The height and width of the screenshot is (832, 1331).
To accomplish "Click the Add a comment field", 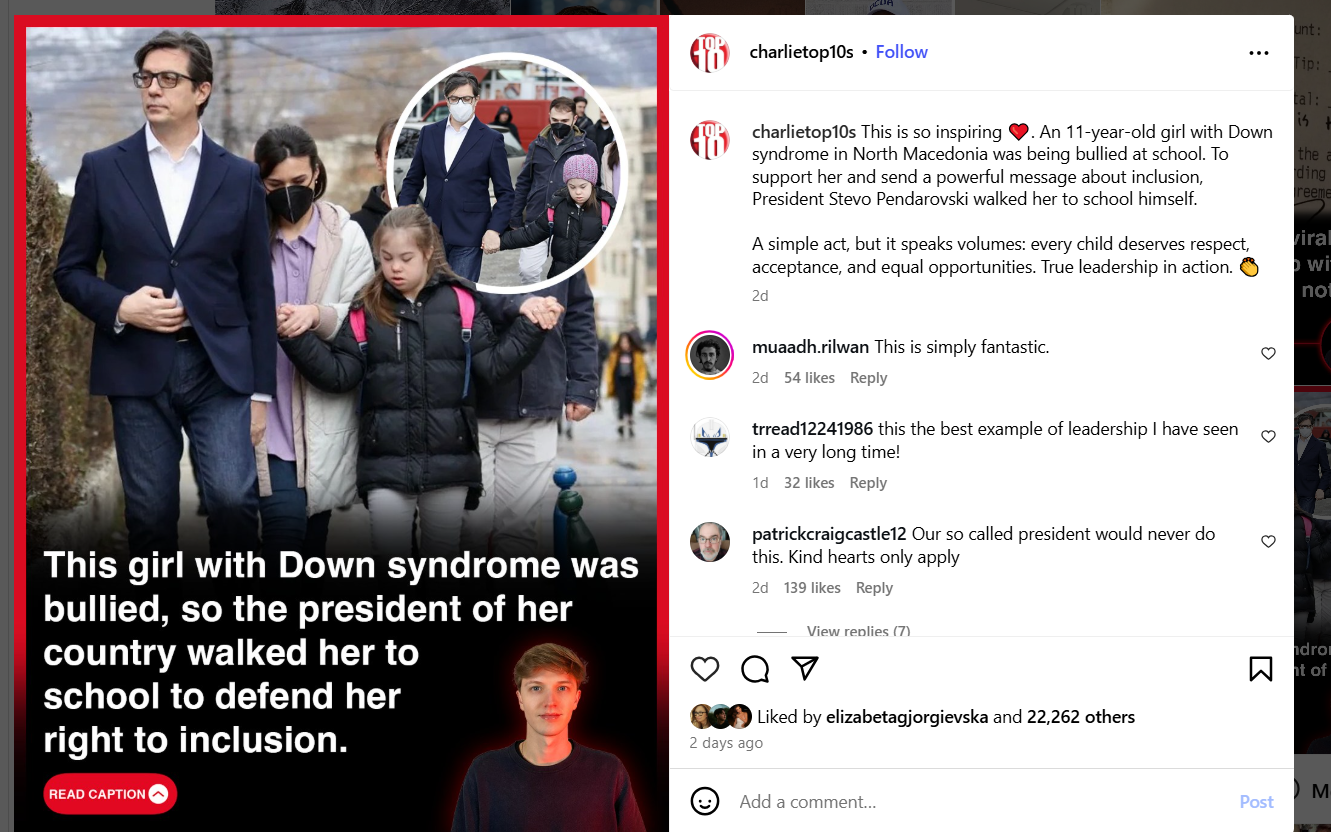I will pyautogui.click(x=980, y=802).
